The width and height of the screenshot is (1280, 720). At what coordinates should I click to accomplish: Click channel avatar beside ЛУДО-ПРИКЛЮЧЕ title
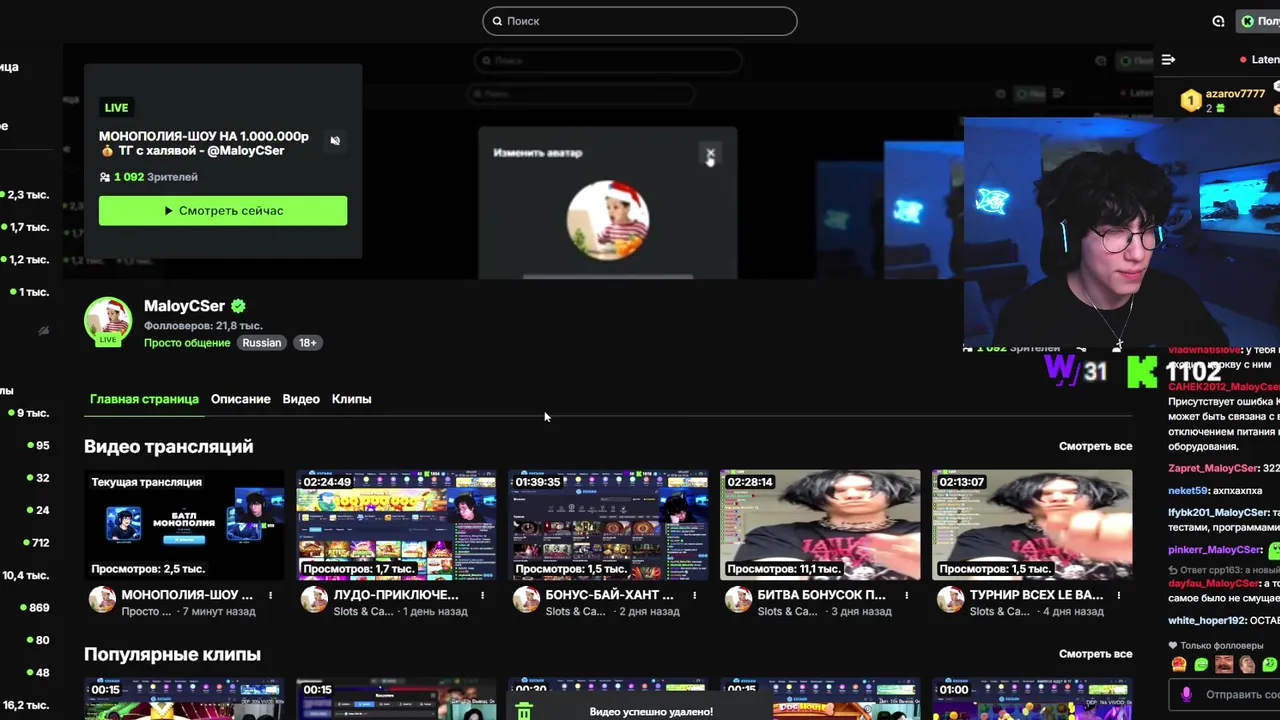click(x=314, y=600)
